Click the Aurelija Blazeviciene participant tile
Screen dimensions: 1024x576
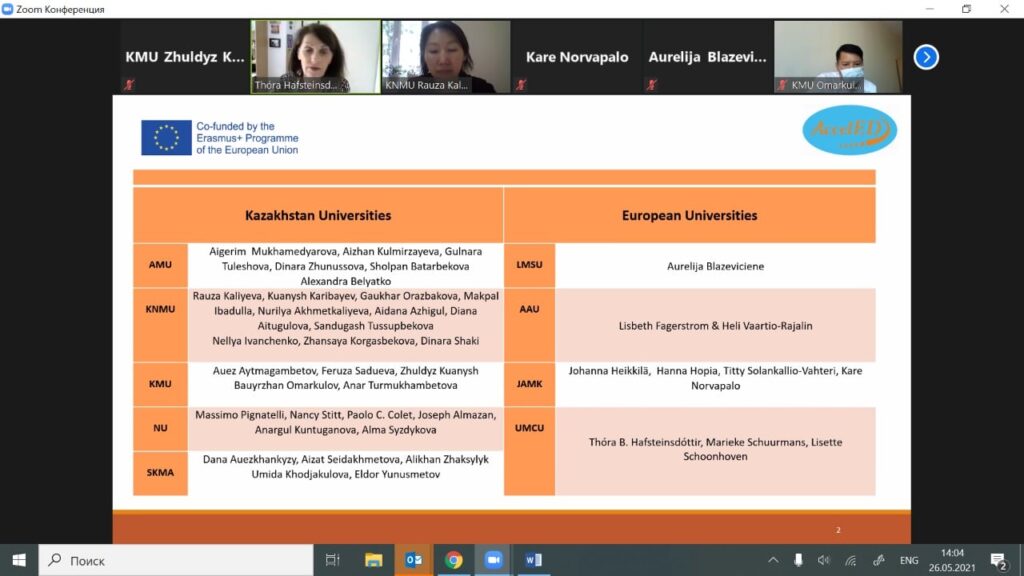(708, 57)
